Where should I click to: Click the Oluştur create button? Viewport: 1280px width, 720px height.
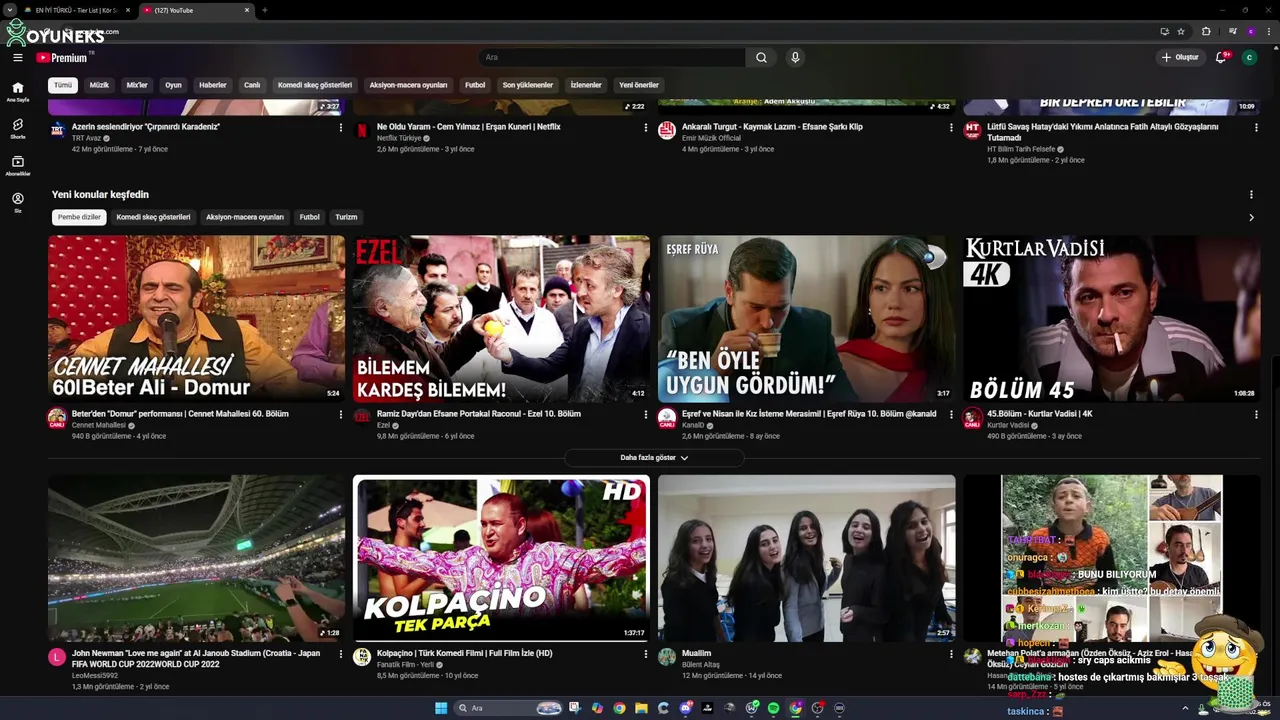pos(1179,57)
